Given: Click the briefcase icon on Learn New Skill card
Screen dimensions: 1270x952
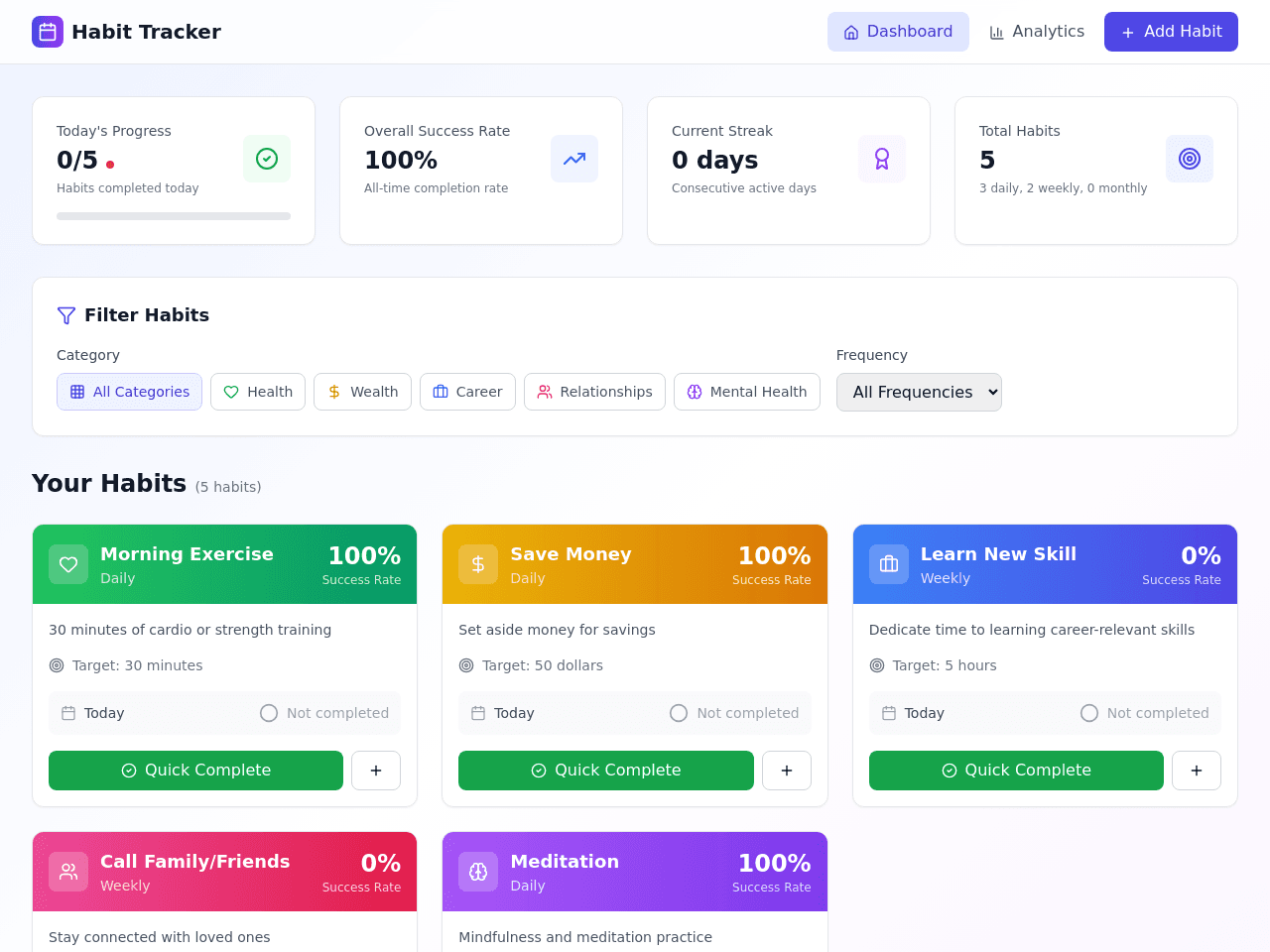Looking at the screenshot, I should 889,564.
